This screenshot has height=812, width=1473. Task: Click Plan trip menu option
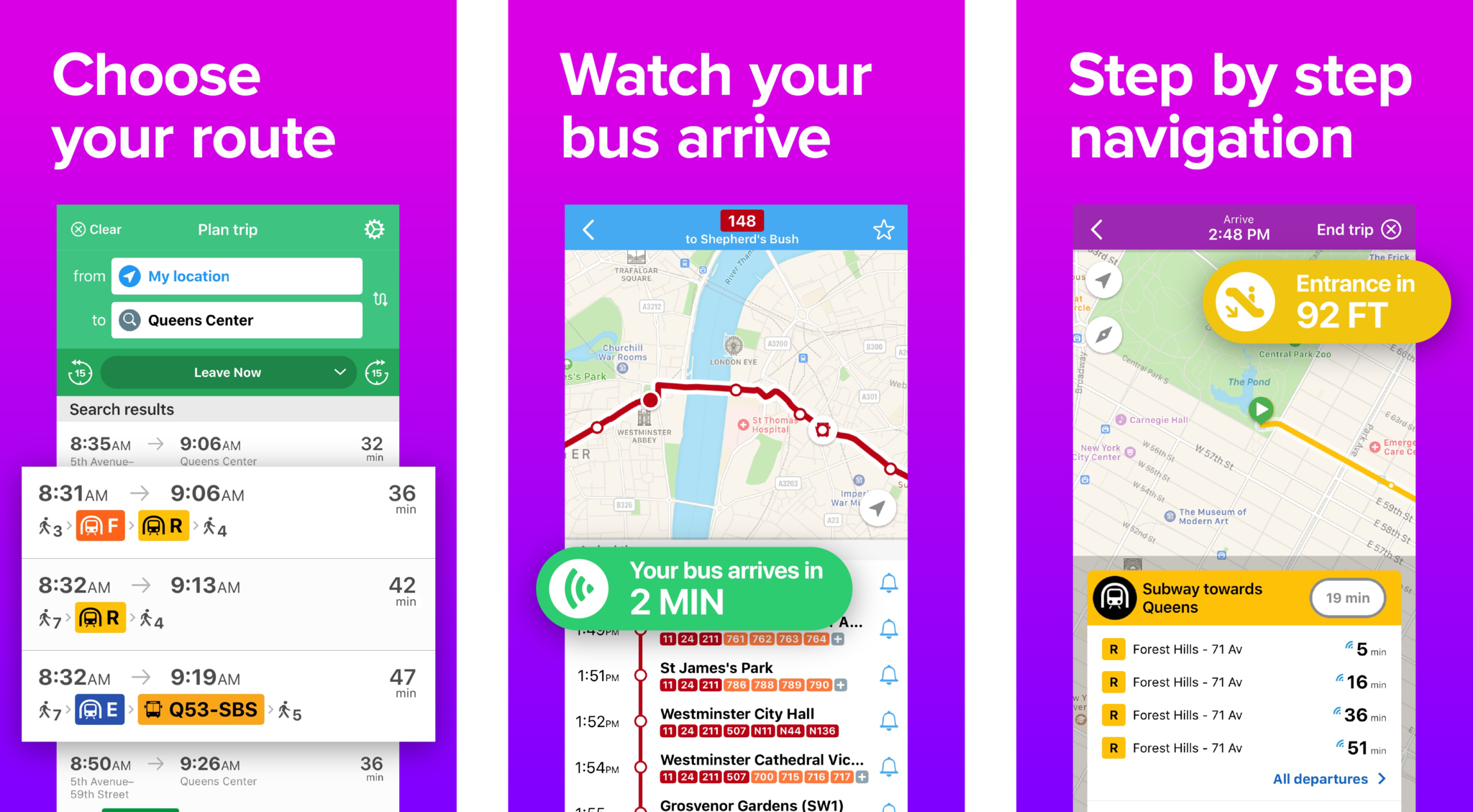[x=228, y=229]
